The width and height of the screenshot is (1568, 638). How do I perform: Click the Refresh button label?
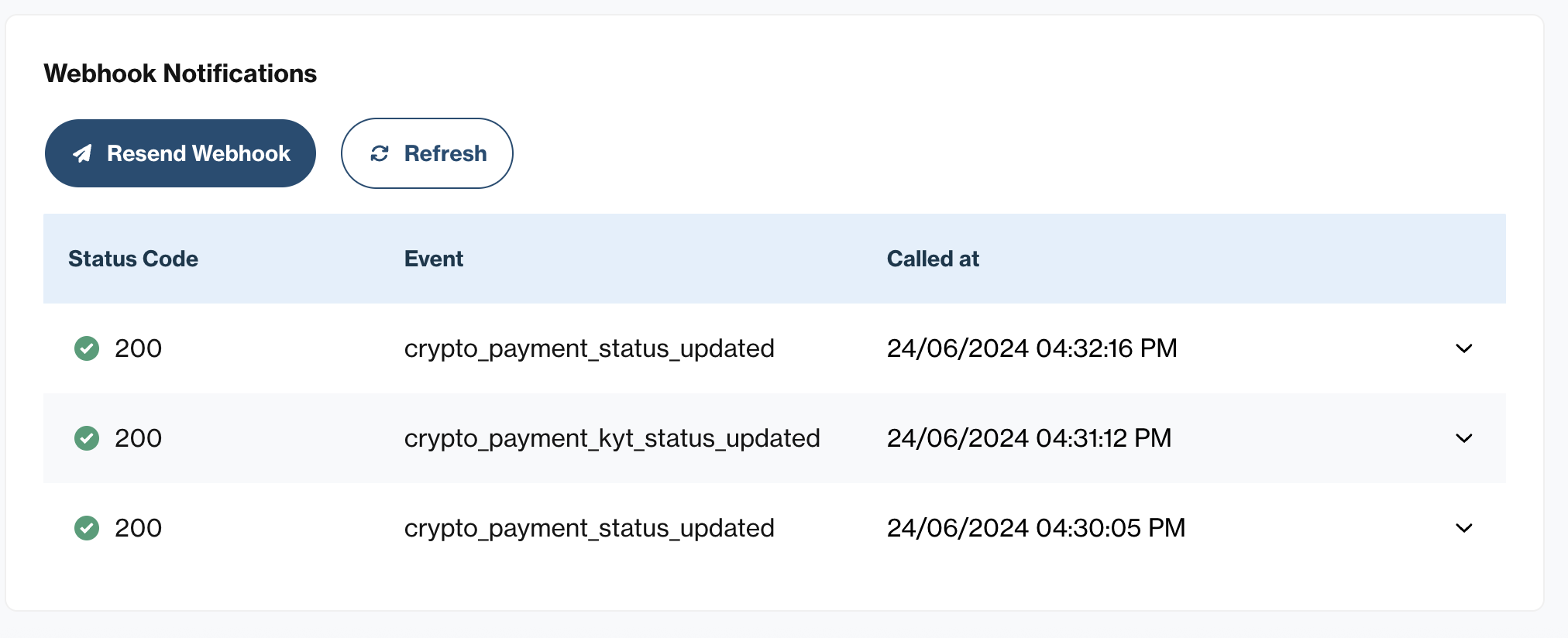click(x=445, y=153)
